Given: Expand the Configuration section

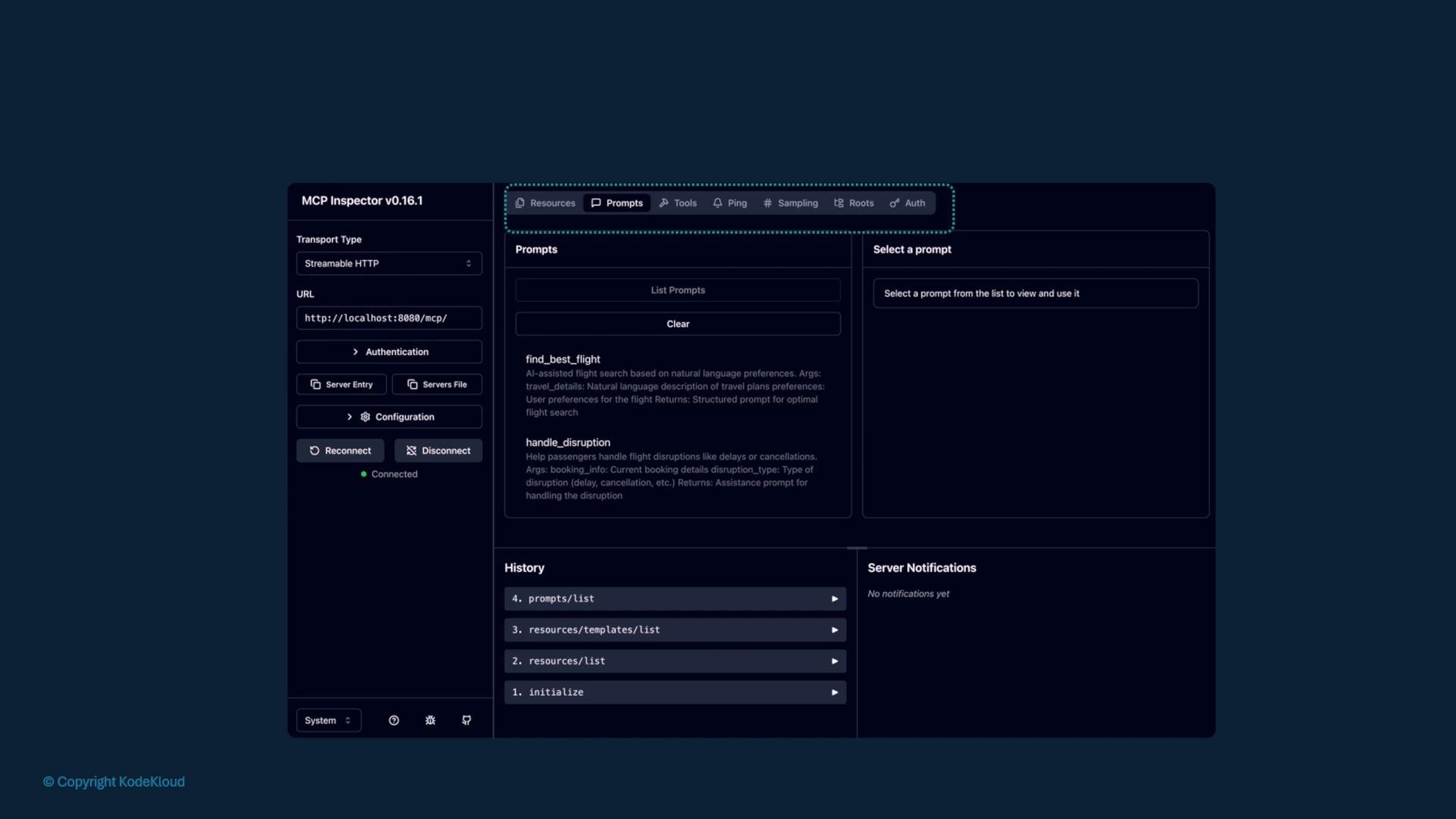Looking at the screenshot, I should [x=389, y=417].
